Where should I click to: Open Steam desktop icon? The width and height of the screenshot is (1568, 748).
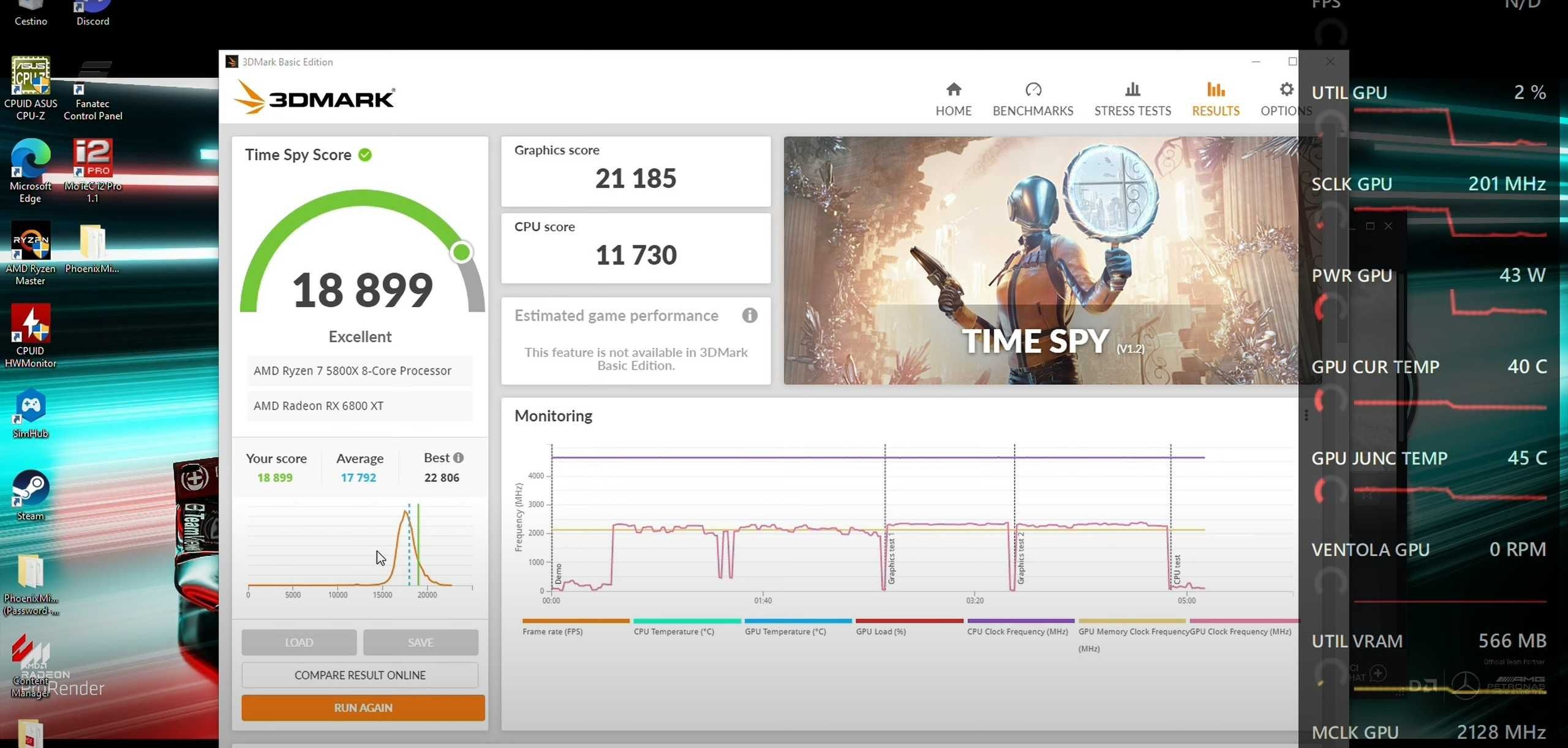coord(31,496)
